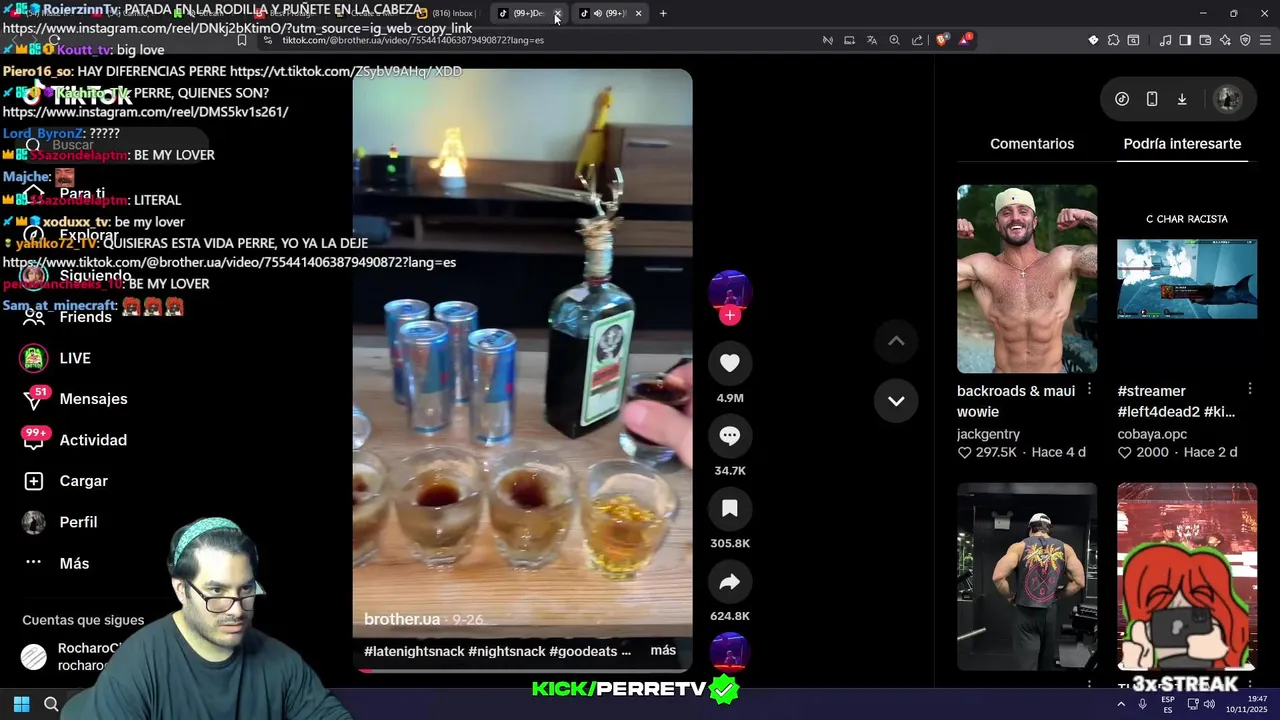This screenshot has height=720, width=1280.
Task: Expand the video description with más
Action: (x=663, y=651)
